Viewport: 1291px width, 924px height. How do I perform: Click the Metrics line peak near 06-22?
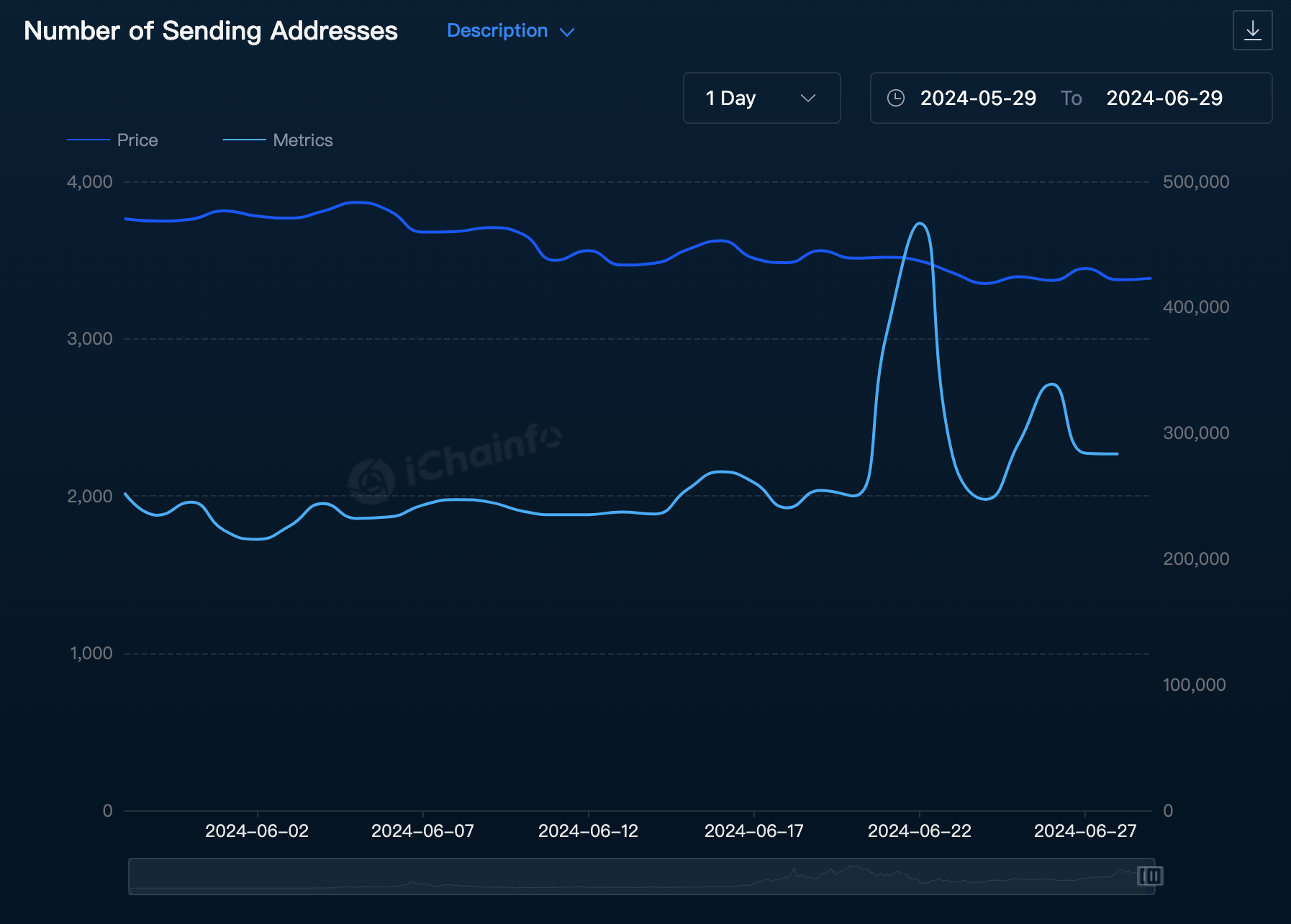pos(920,224)
